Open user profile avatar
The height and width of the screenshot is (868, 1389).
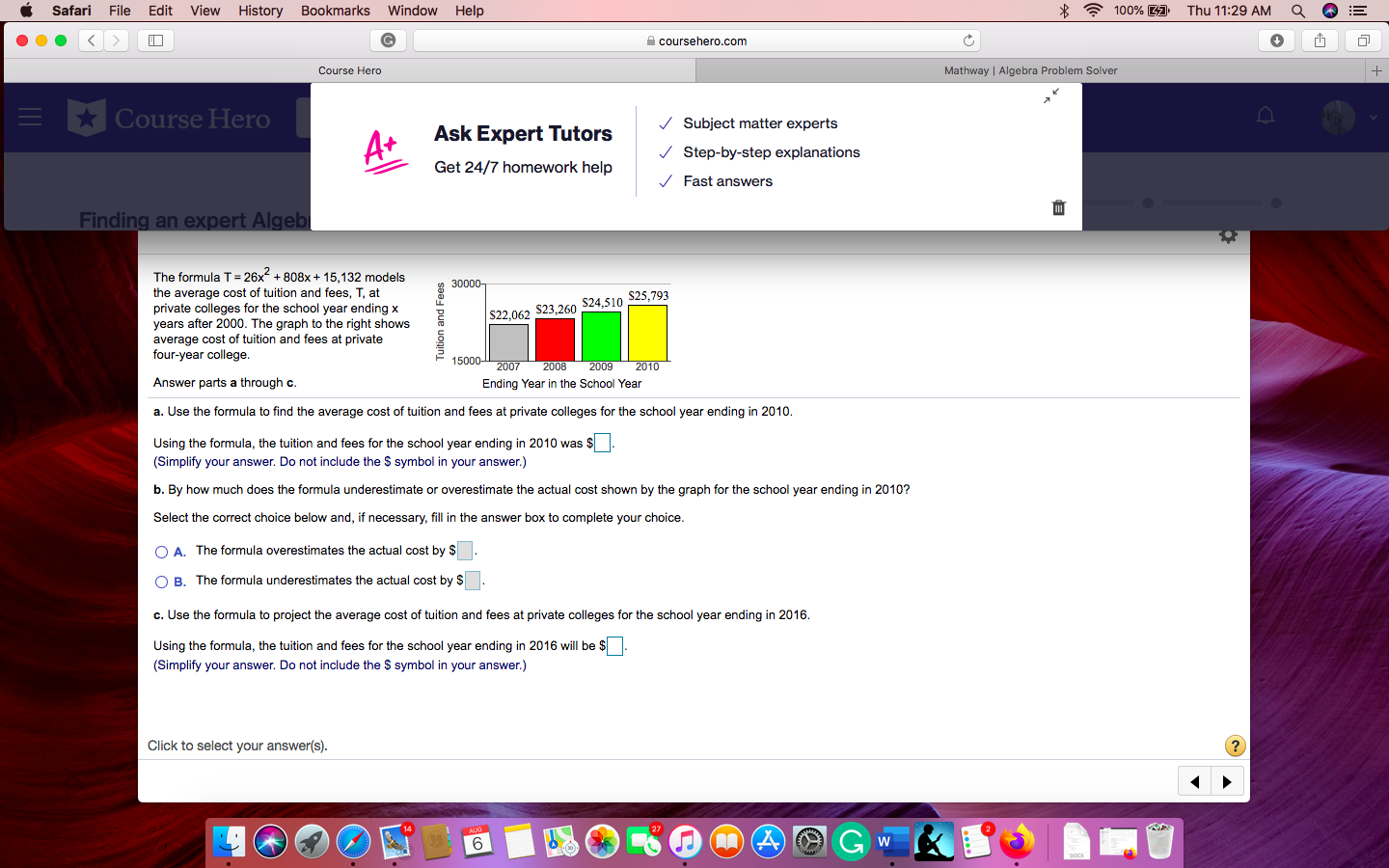point(1338,118)
